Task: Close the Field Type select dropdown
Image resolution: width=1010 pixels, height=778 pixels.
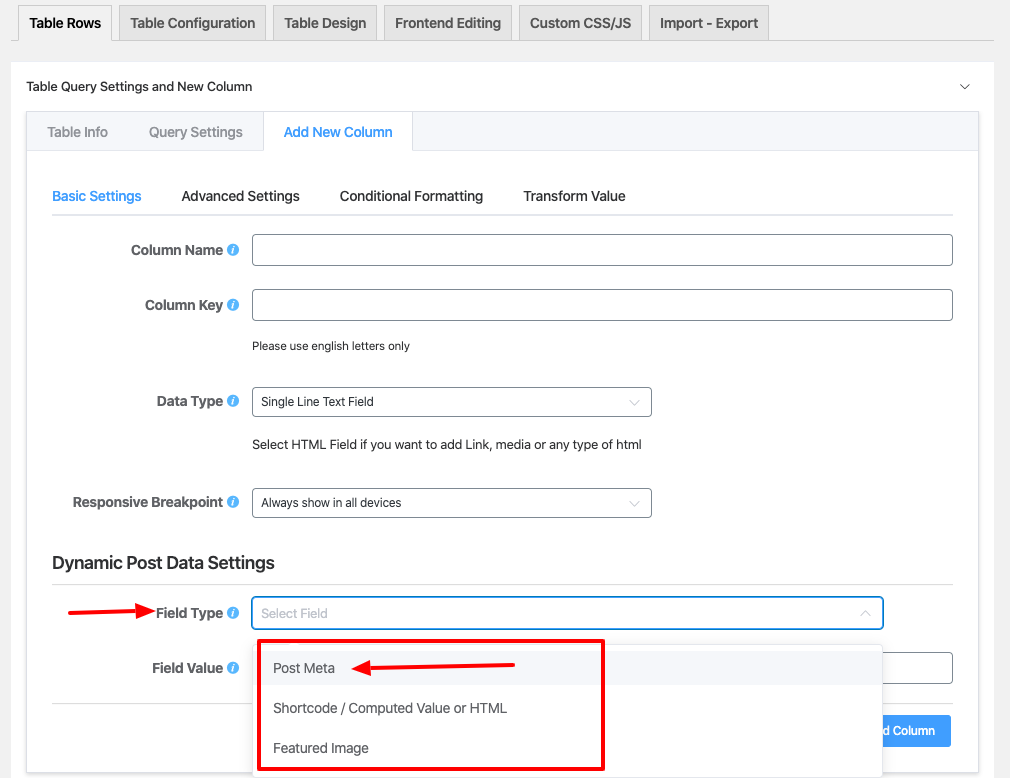Action: [x=864, y=613]
